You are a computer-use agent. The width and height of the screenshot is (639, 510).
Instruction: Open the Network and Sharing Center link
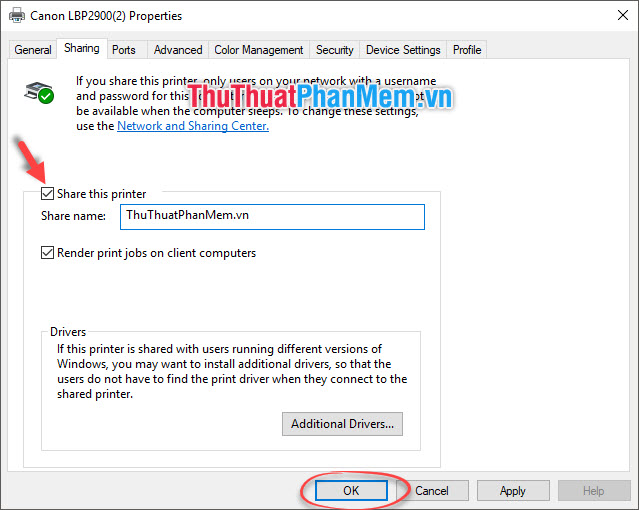193,126
